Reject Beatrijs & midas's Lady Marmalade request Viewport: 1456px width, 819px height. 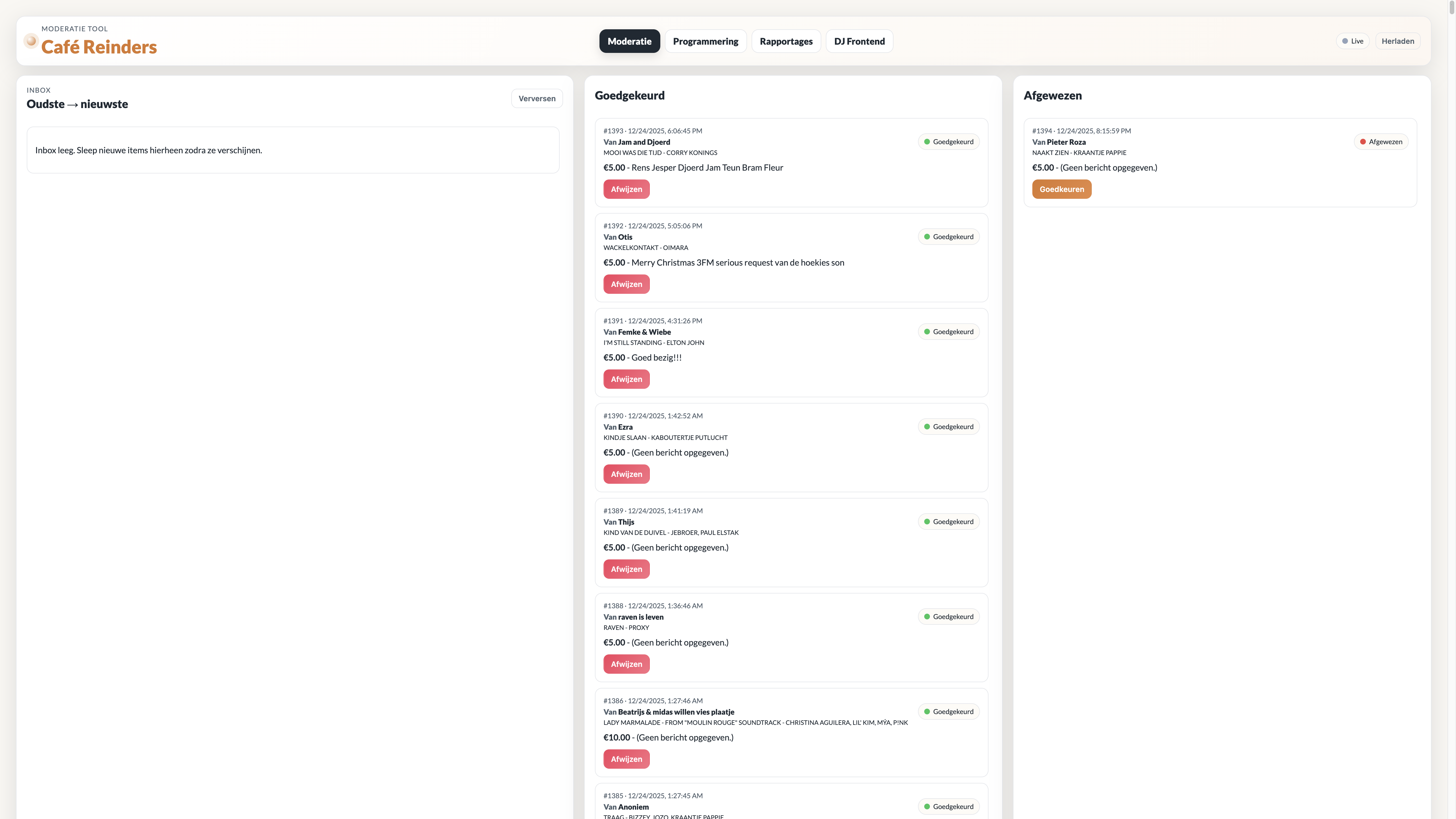point(626,759)
